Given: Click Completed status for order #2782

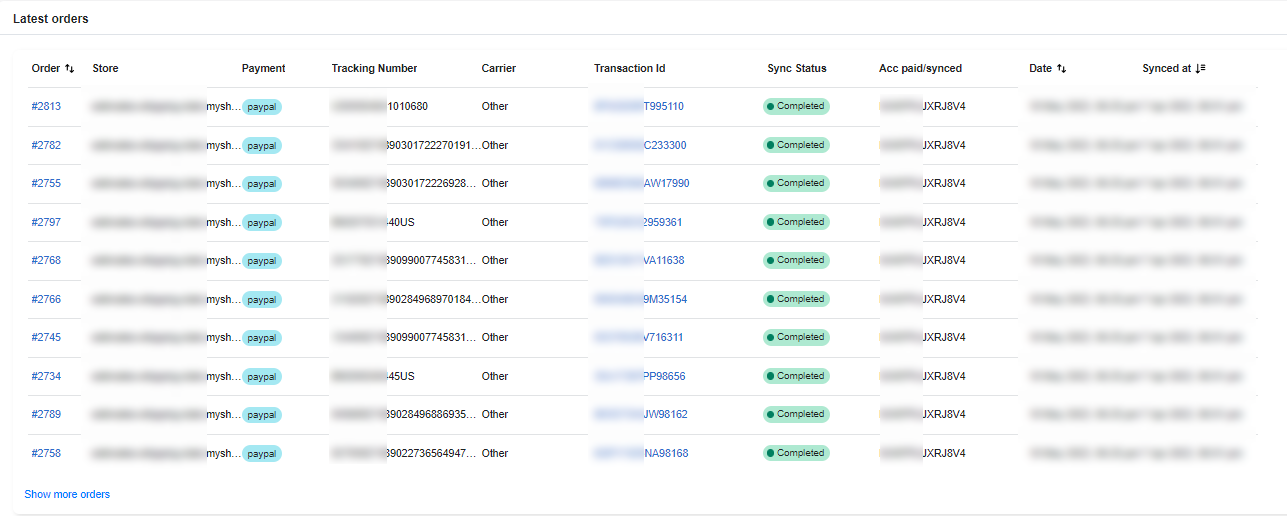Looking at the screenshot, I should click(x=796, y=146).
